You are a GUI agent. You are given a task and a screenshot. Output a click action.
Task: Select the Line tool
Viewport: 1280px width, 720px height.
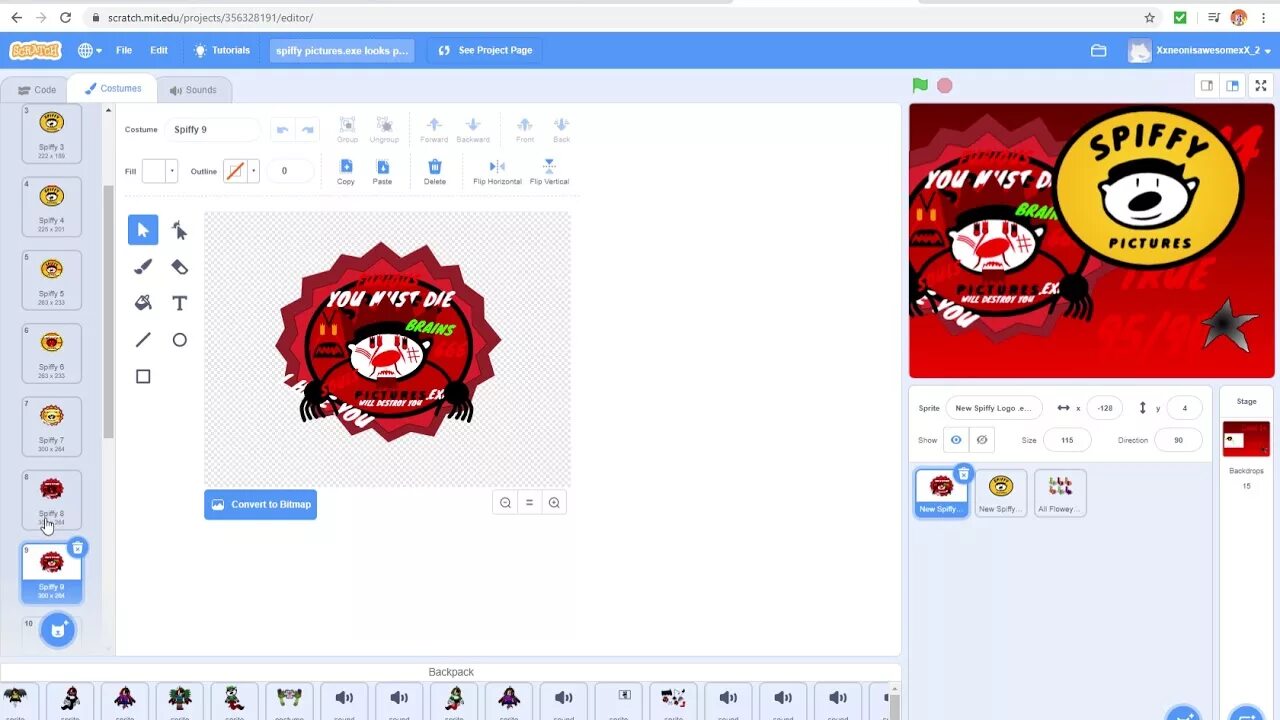point(142,339)
